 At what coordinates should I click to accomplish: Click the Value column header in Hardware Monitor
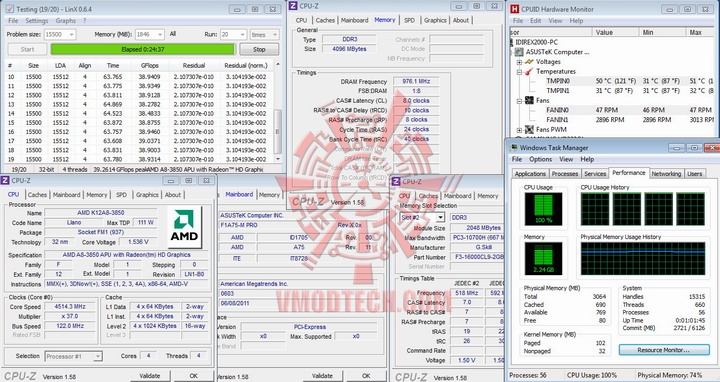615,32
